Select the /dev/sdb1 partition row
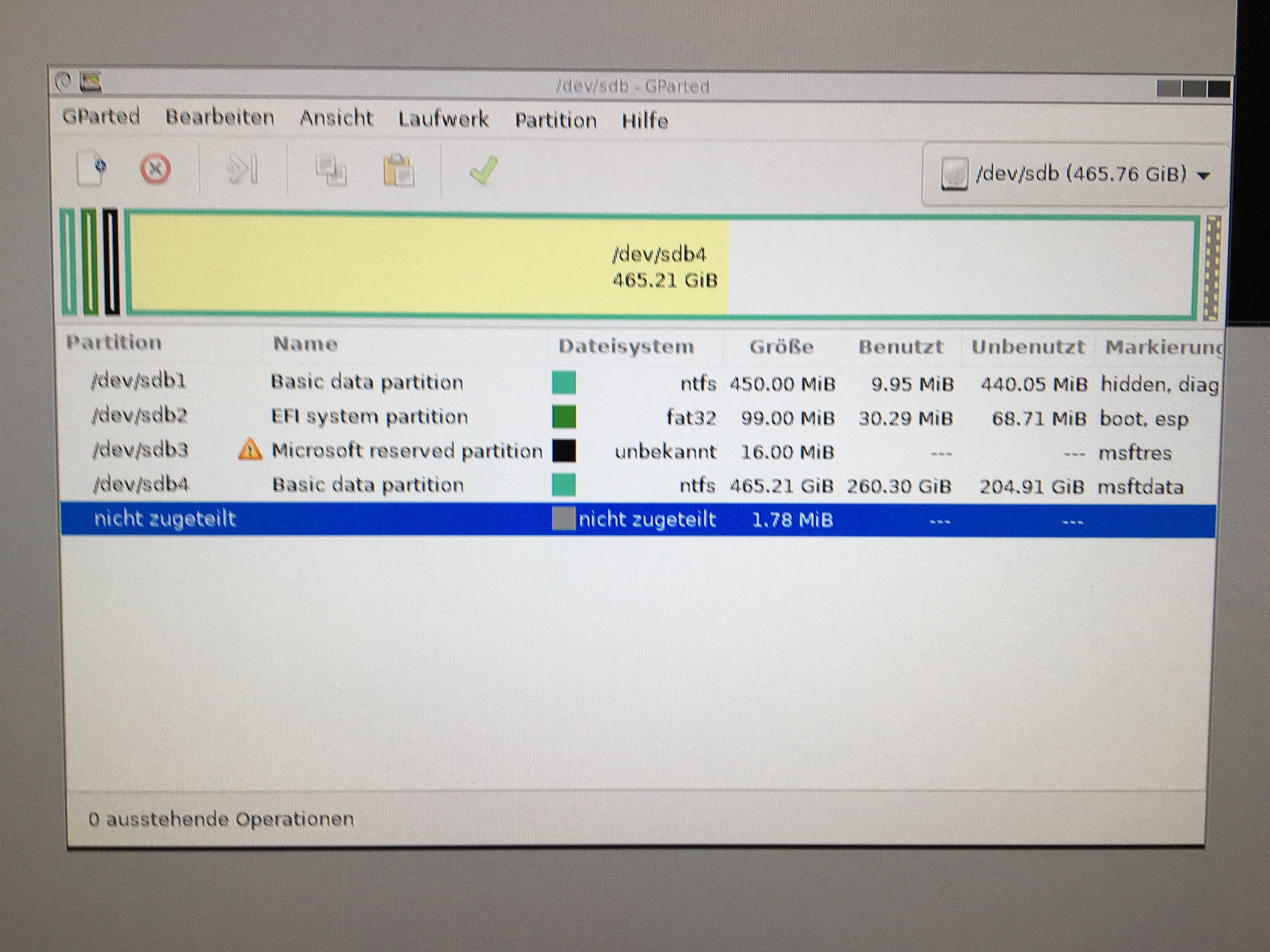 [139, 381]
